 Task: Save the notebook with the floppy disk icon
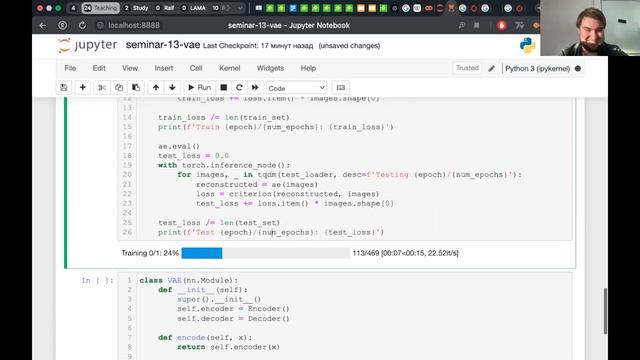click(x=64, y=88)
